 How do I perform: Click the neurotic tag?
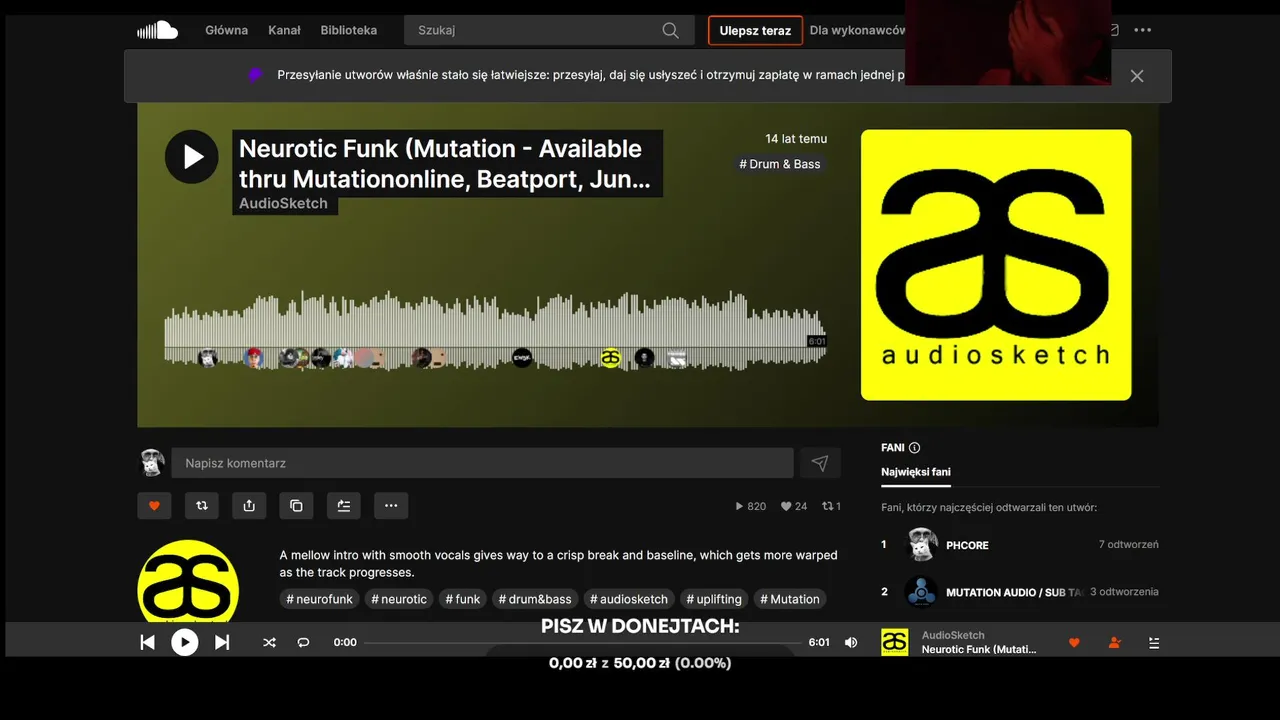(x=399, y=599)
